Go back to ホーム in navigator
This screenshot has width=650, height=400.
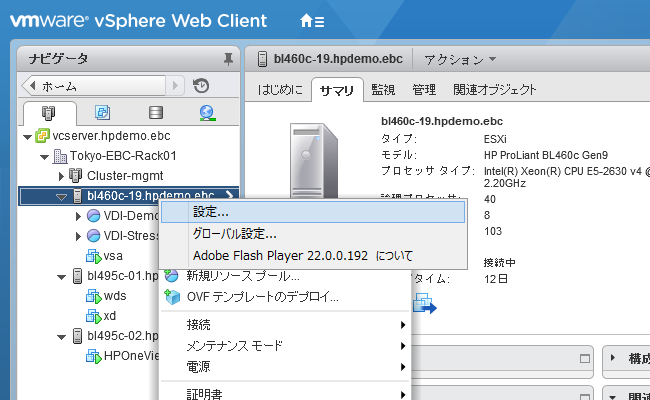[94, 86]
